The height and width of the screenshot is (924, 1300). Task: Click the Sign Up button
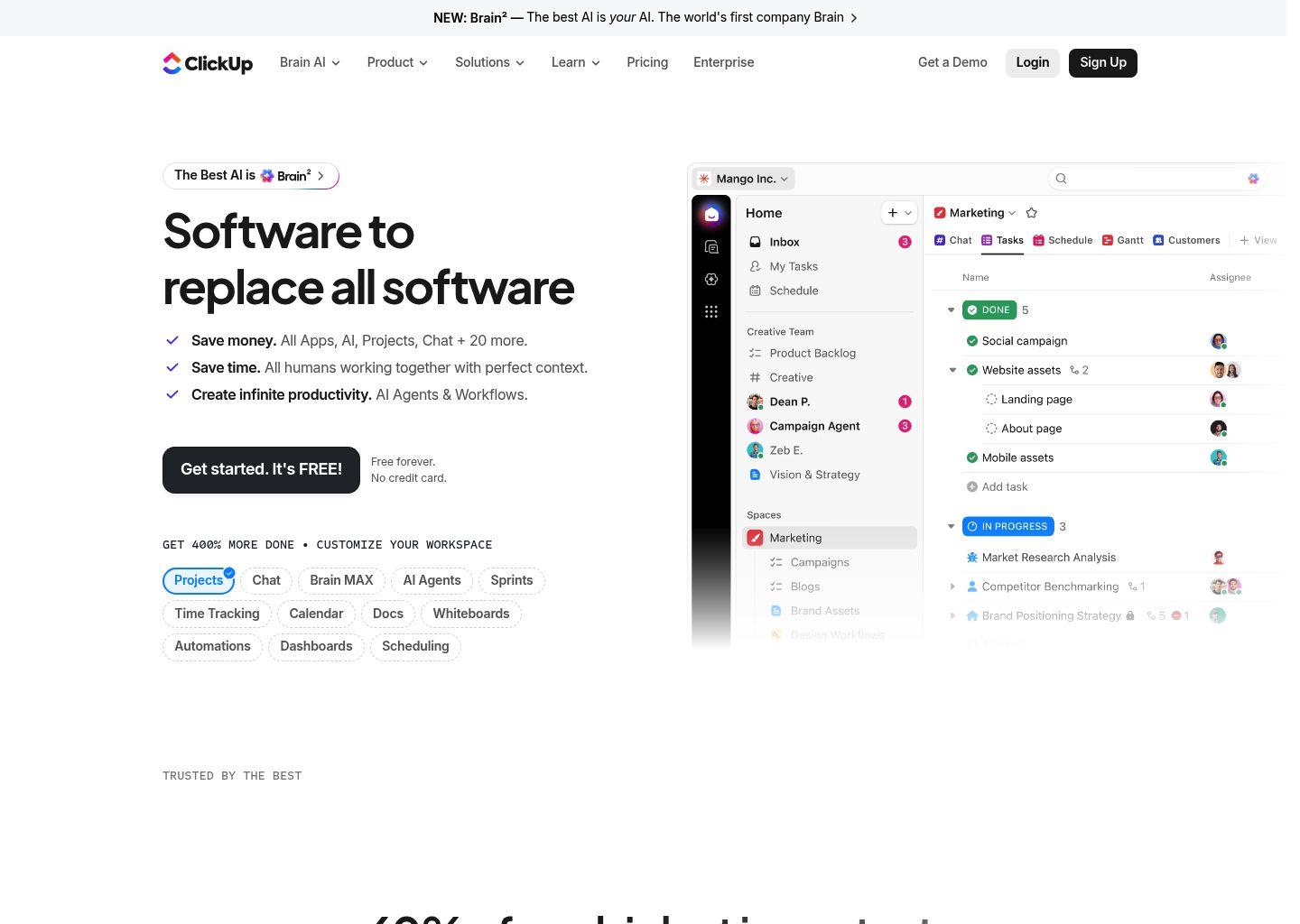click(x=1103, y=63)
